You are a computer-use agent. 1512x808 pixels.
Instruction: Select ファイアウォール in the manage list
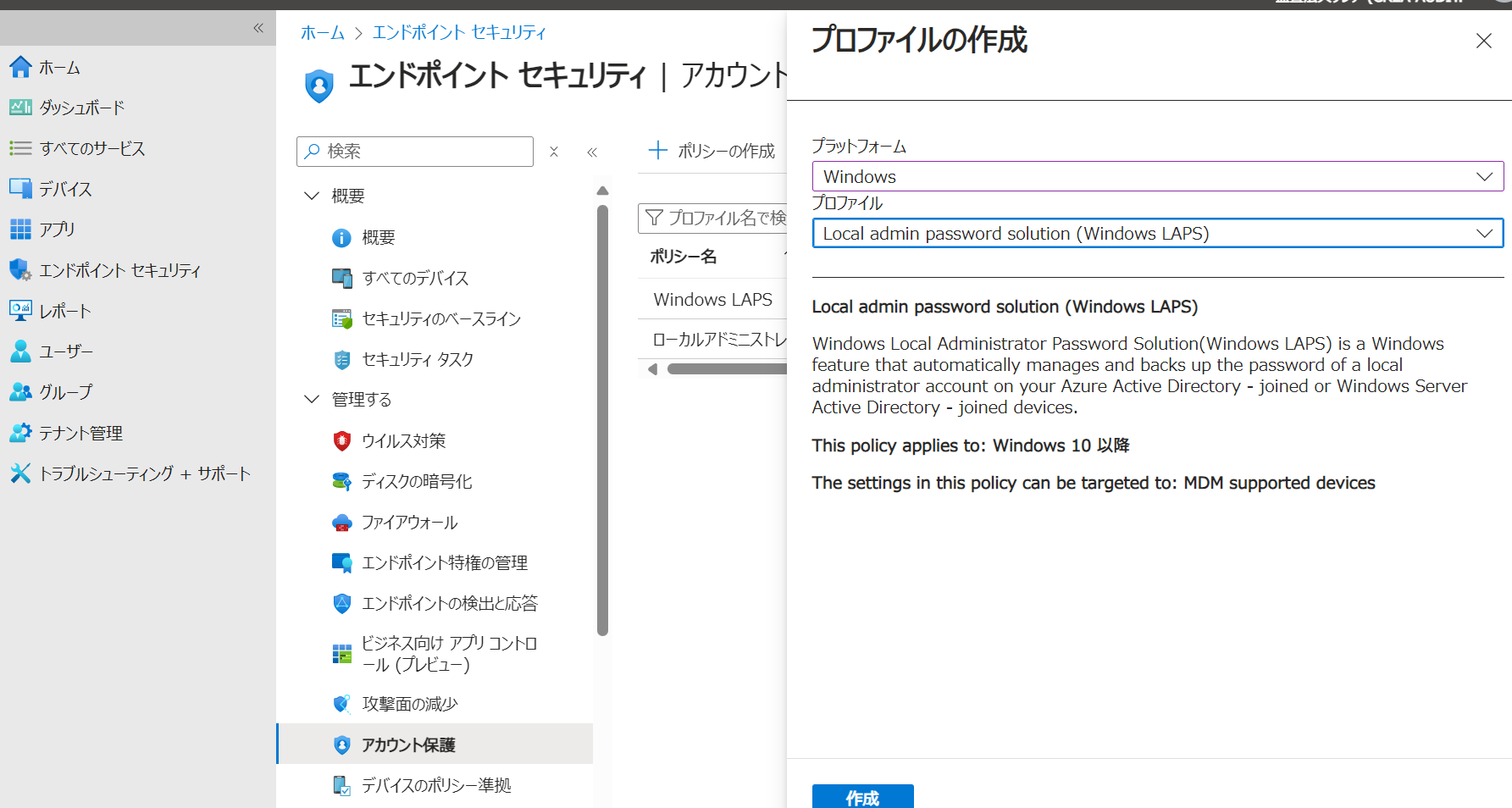point(410,523)
